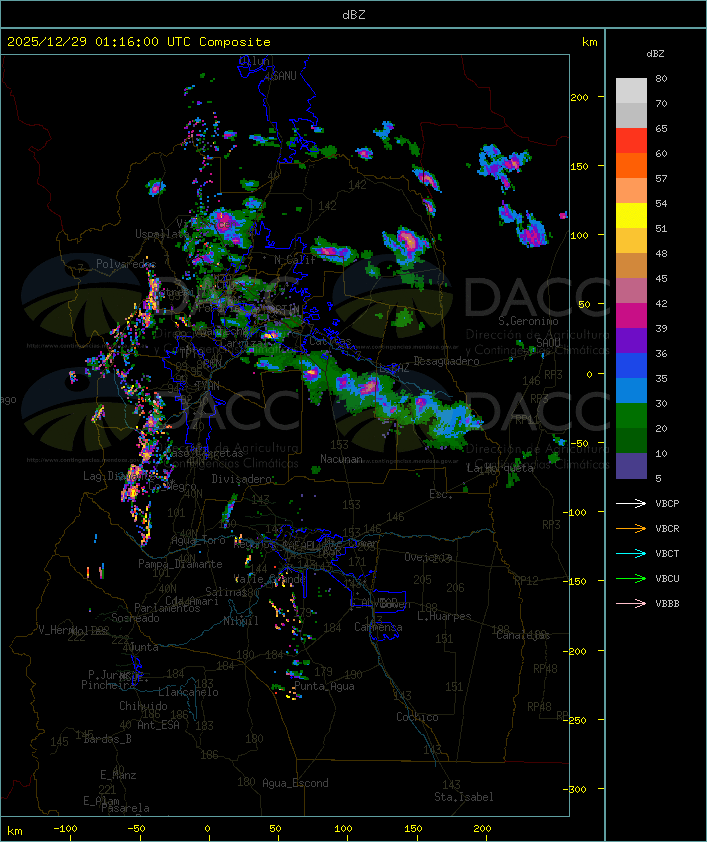Click the 'VBCT' legend label
Image resolution: width=707 pixels, height=842 pixels.
pos(667,554)
